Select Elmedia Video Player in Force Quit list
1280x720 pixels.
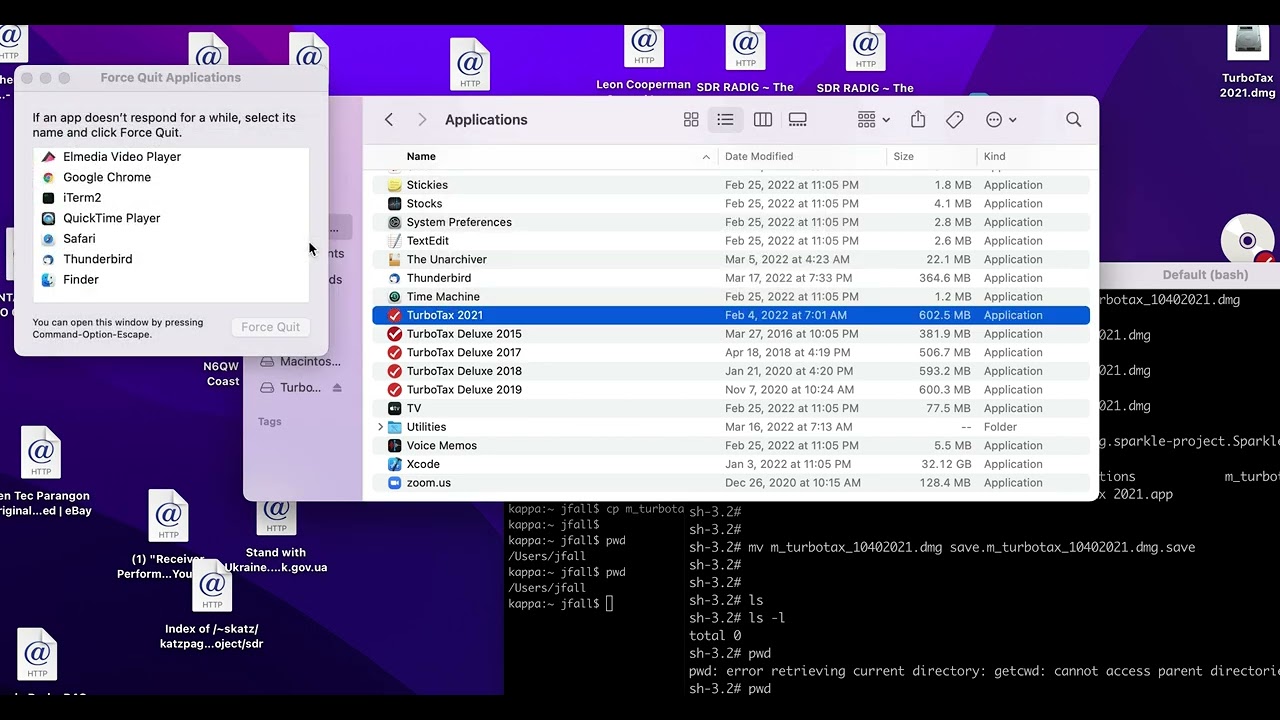pos(171,157)
